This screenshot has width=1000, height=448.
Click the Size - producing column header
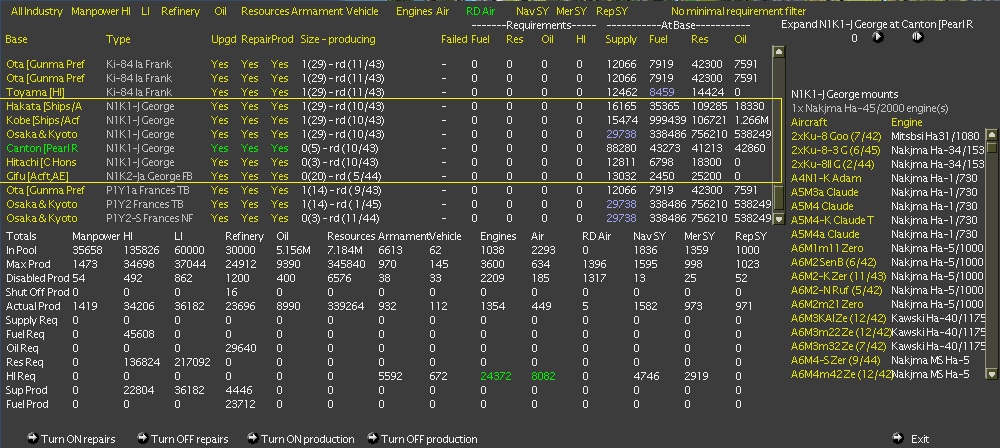point(338,40)
